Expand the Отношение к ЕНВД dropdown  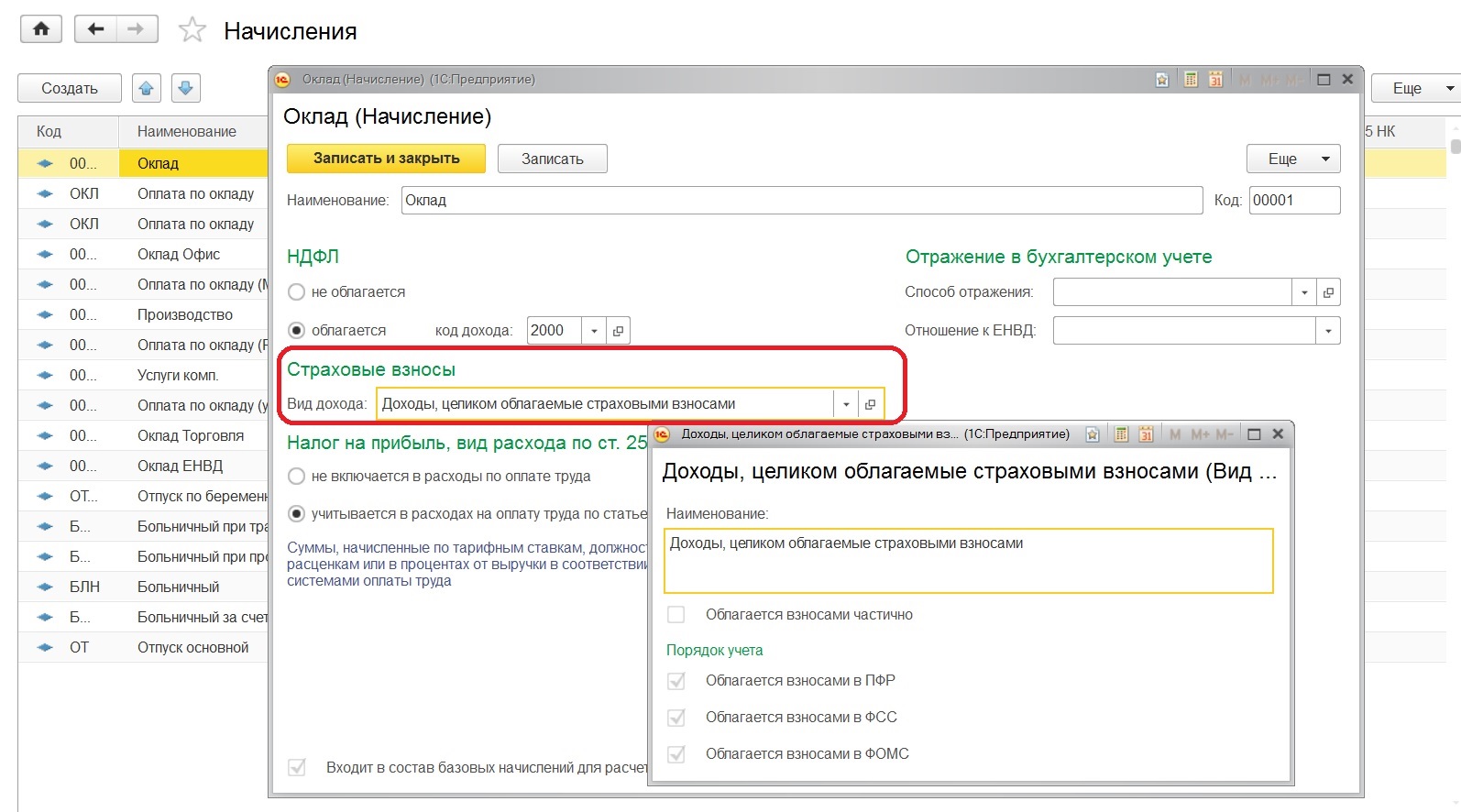[x=1327, y=331]
